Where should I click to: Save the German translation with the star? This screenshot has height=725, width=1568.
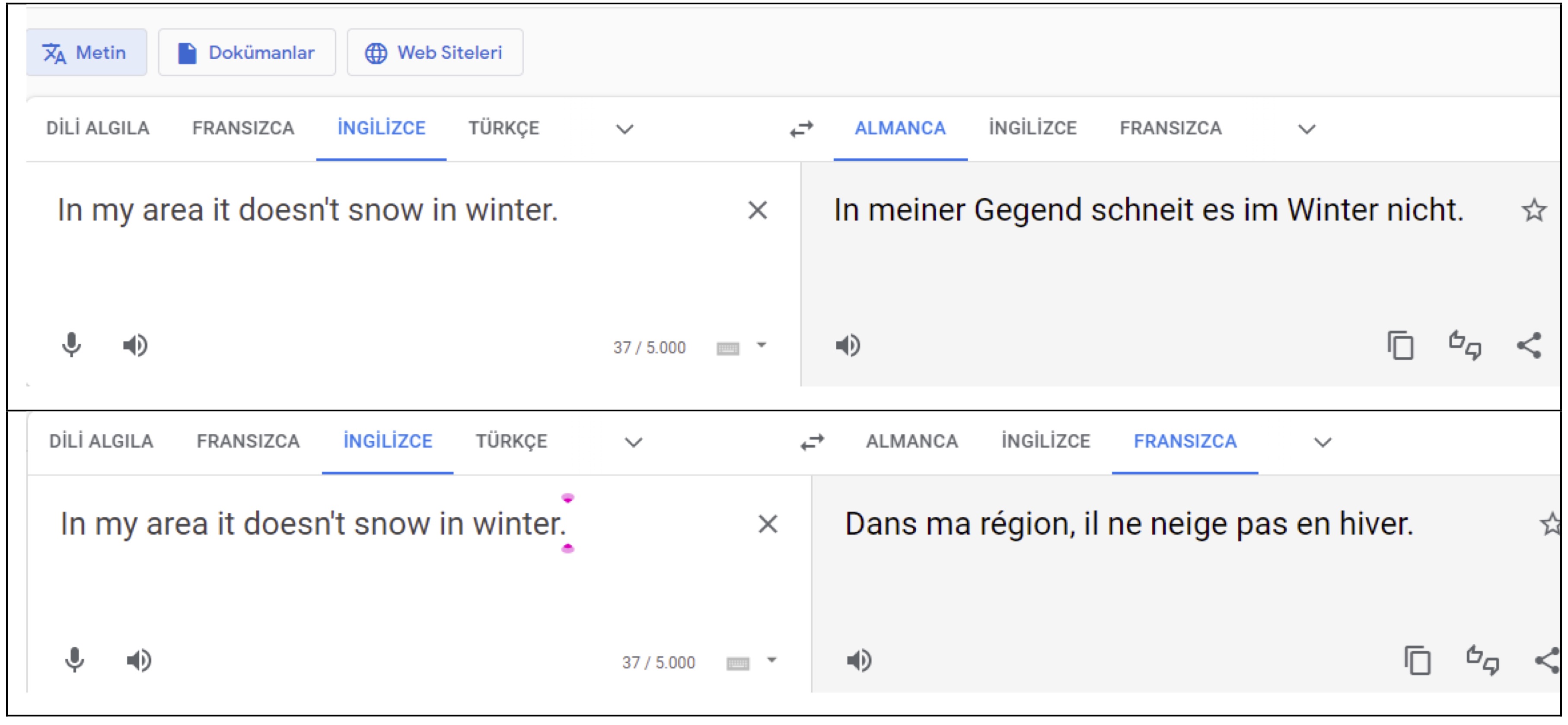[x=1533, y=210]
